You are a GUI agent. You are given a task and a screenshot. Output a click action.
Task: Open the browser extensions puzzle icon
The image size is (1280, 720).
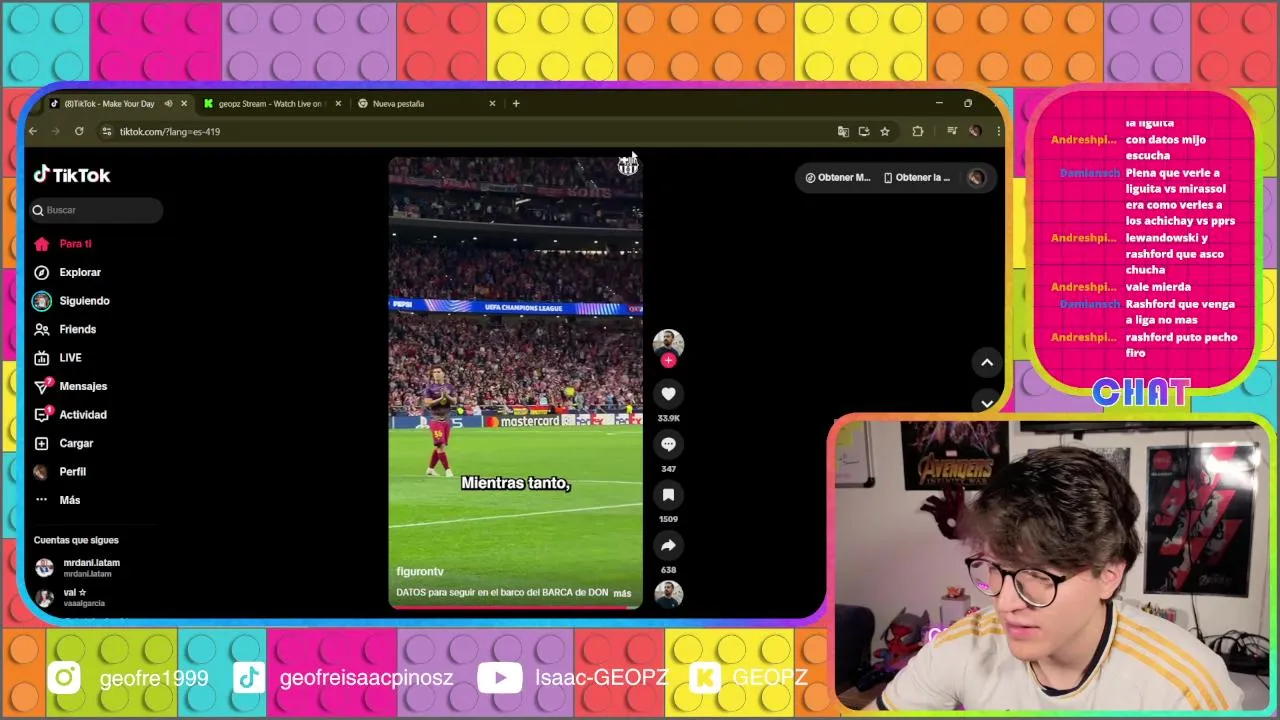918,132
